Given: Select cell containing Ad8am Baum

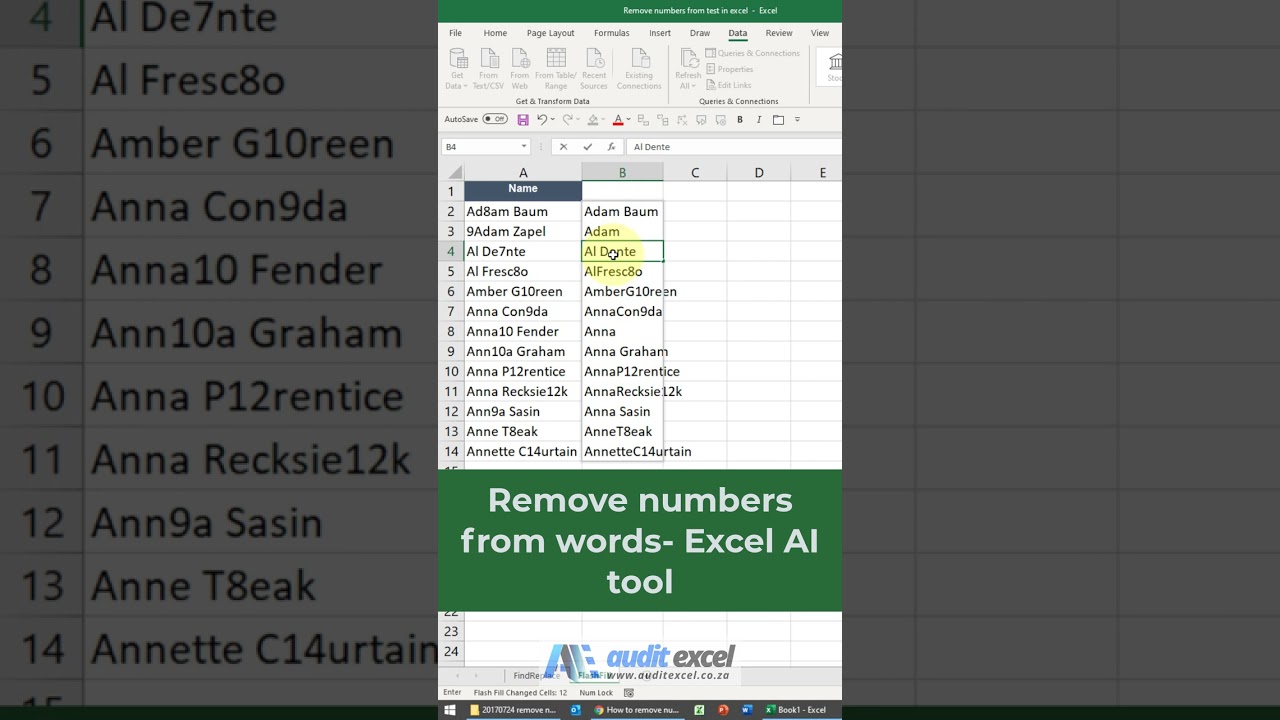Looking at the screenshot, I should pyautogui.click(x=523, y=211).
